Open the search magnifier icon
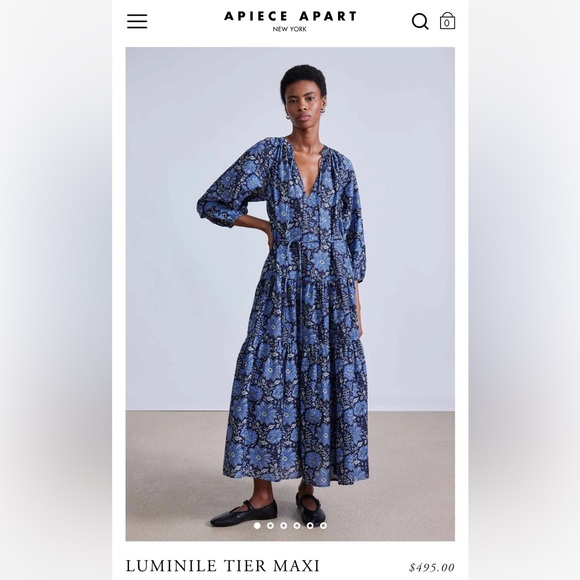Viewport: 580px width, 580px height. click(420, 21)
